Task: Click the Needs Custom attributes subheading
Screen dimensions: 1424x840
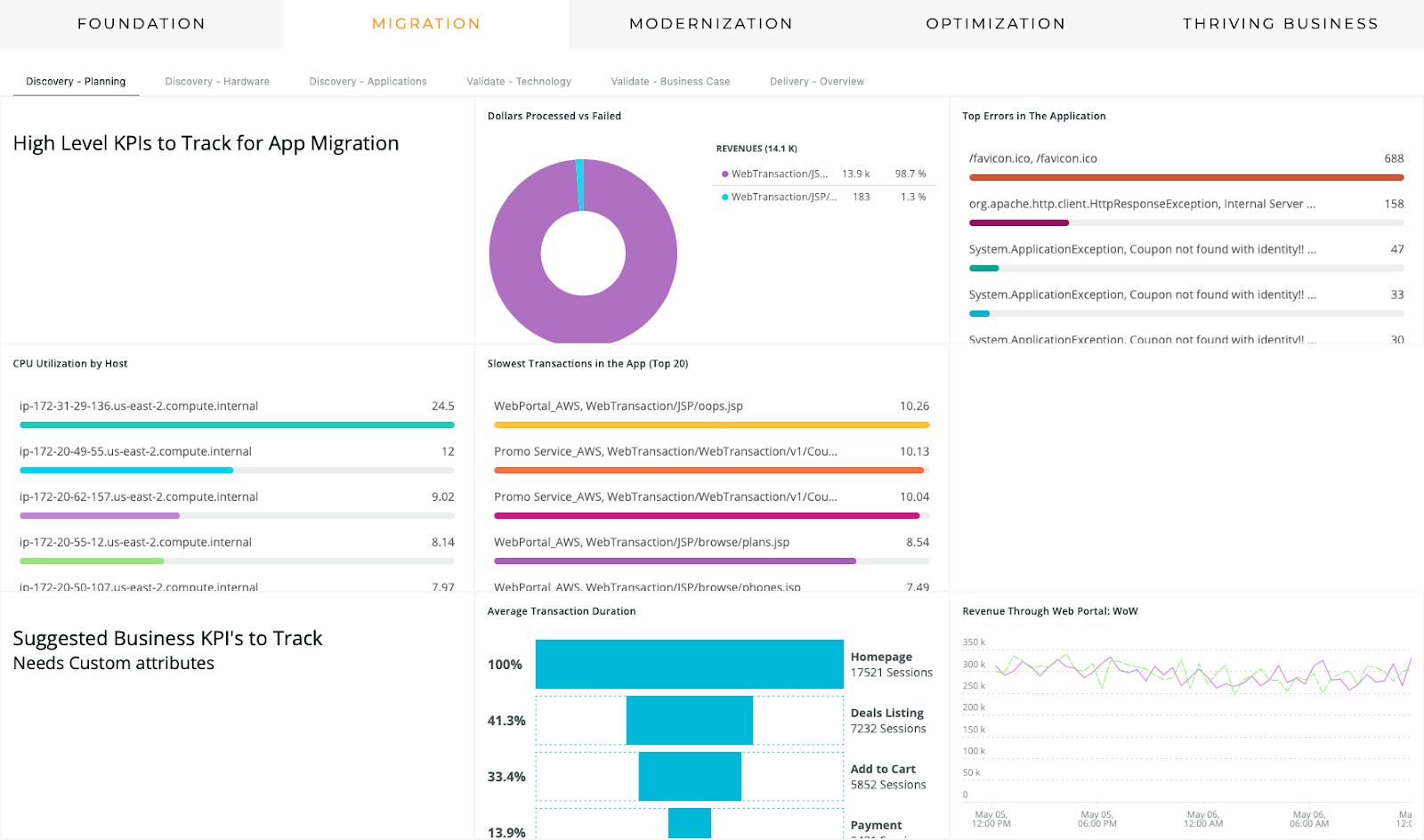Action: point(113,663)
